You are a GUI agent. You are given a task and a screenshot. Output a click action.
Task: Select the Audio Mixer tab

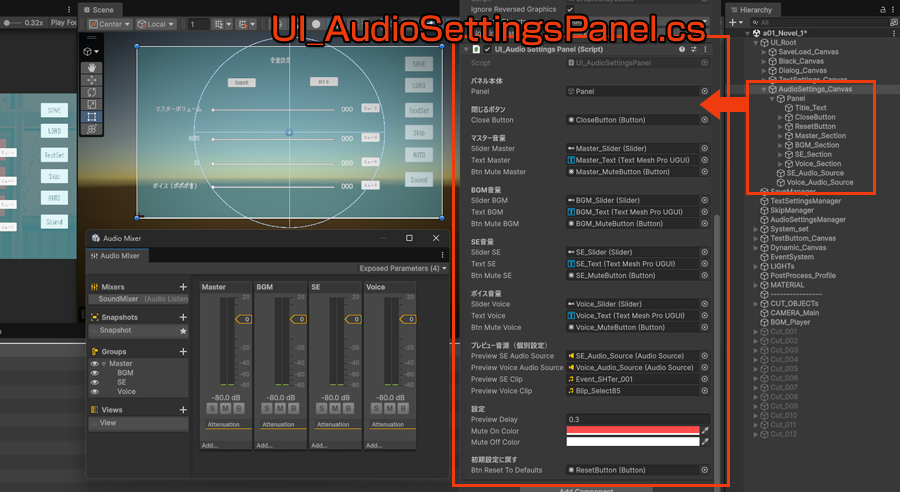(120, 256)
